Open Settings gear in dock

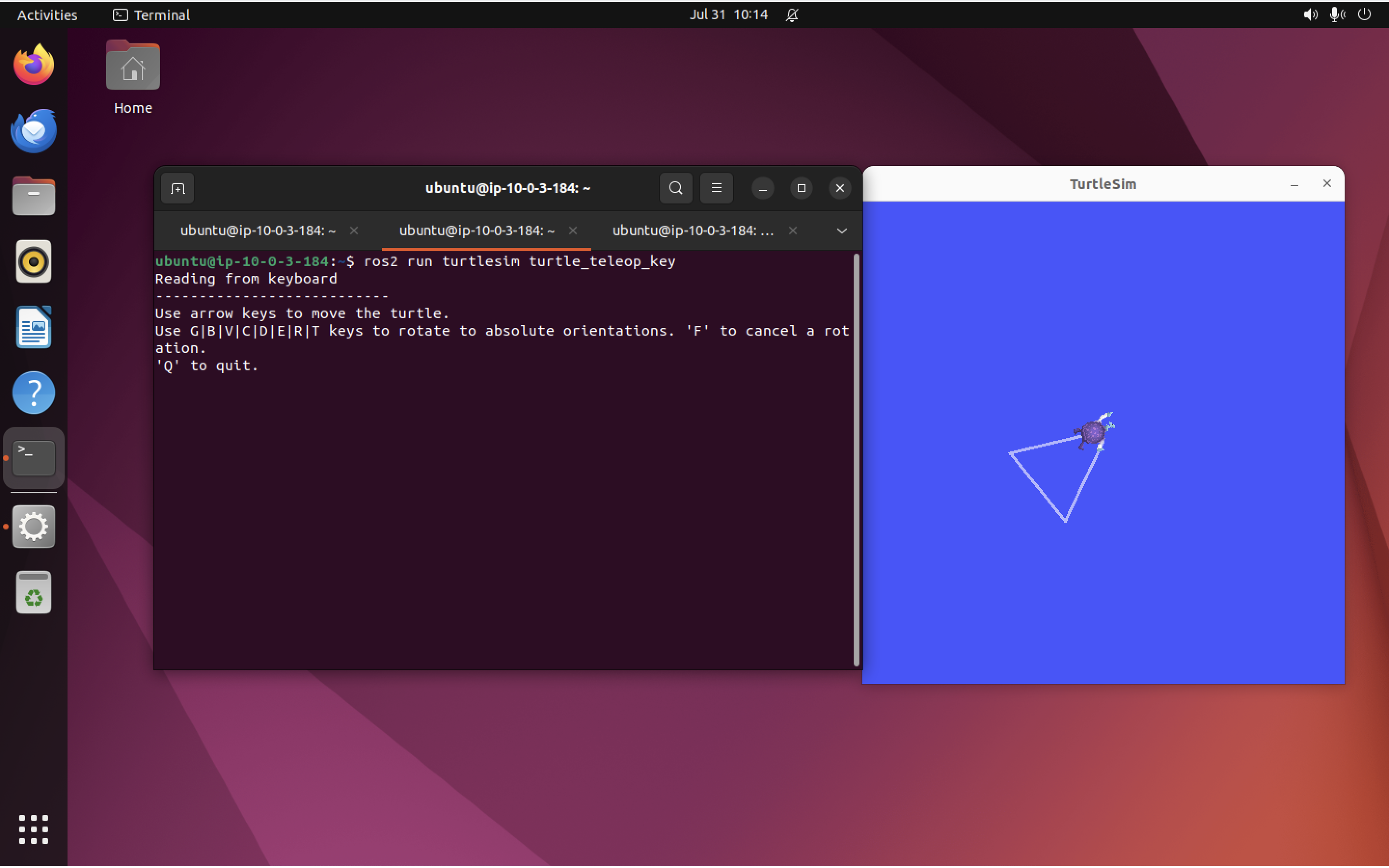point(33,527)
